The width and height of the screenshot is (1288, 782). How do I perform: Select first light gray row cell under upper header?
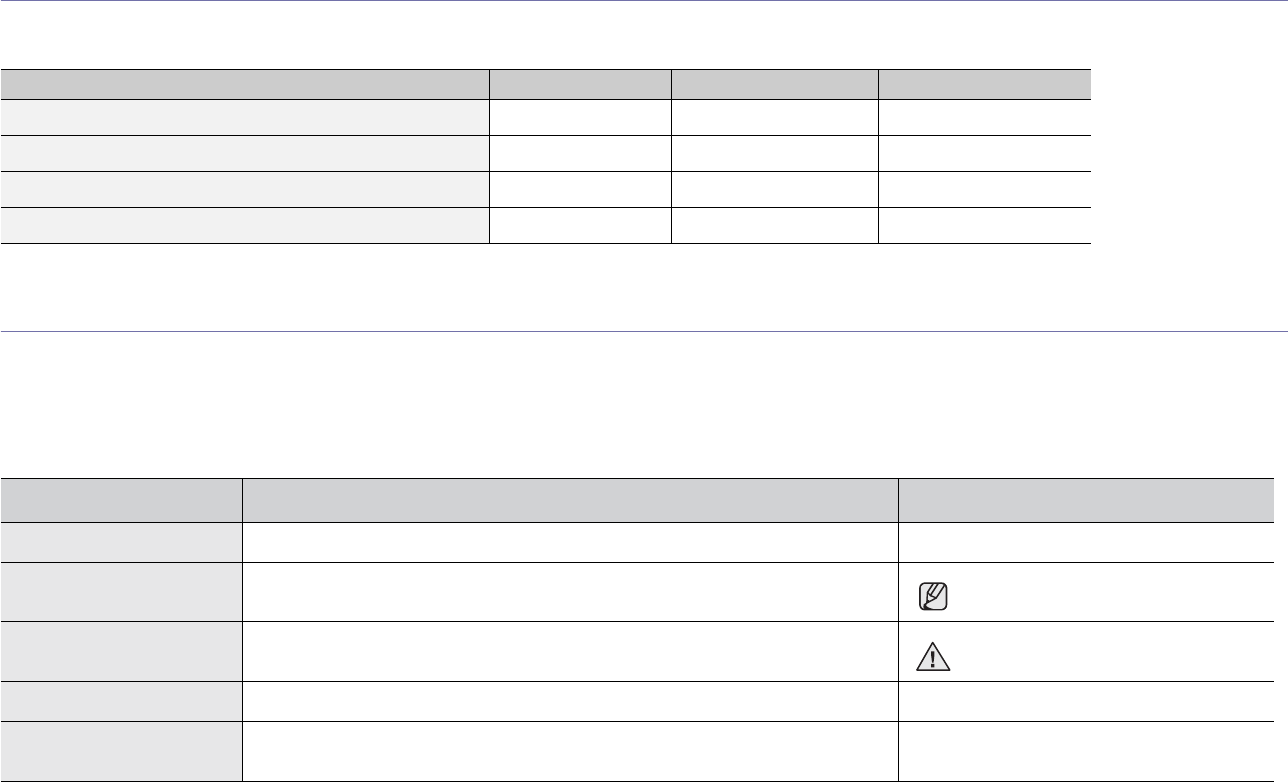click(244, 116)
